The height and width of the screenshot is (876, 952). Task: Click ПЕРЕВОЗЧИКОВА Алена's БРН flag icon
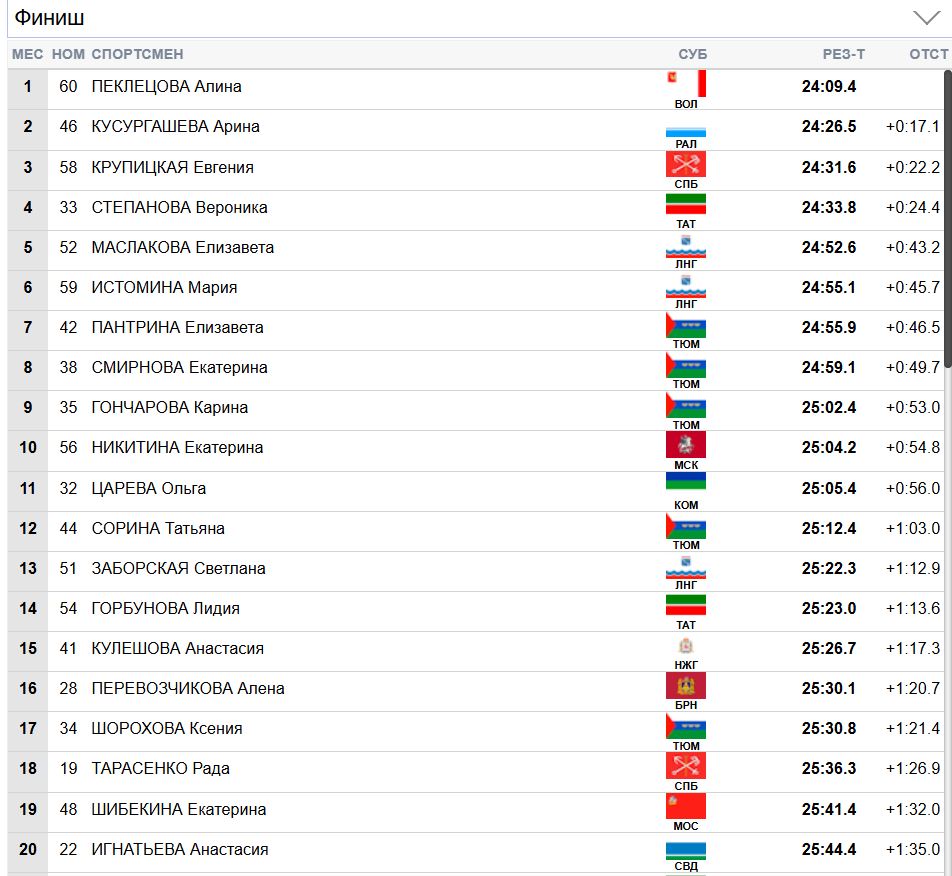point(686,685)
